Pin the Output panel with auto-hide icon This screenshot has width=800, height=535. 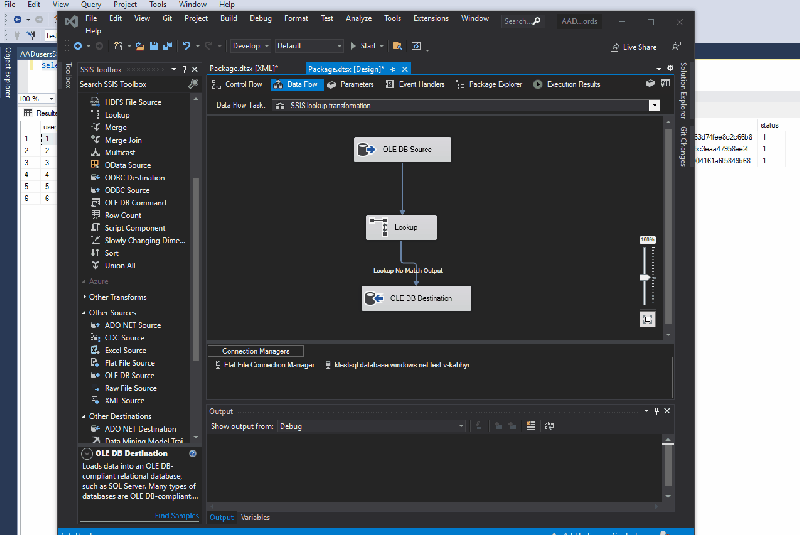point(657,411)
